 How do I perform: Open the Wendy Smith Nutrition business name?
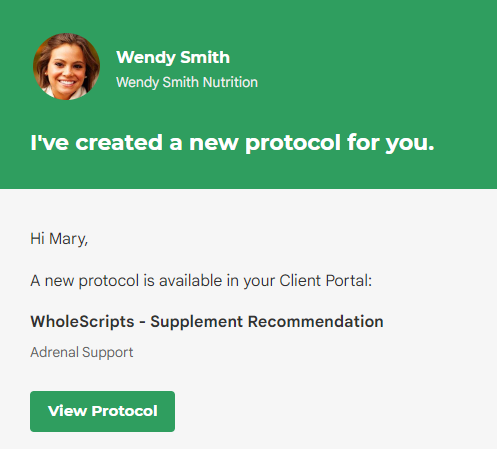pos(187,82)
